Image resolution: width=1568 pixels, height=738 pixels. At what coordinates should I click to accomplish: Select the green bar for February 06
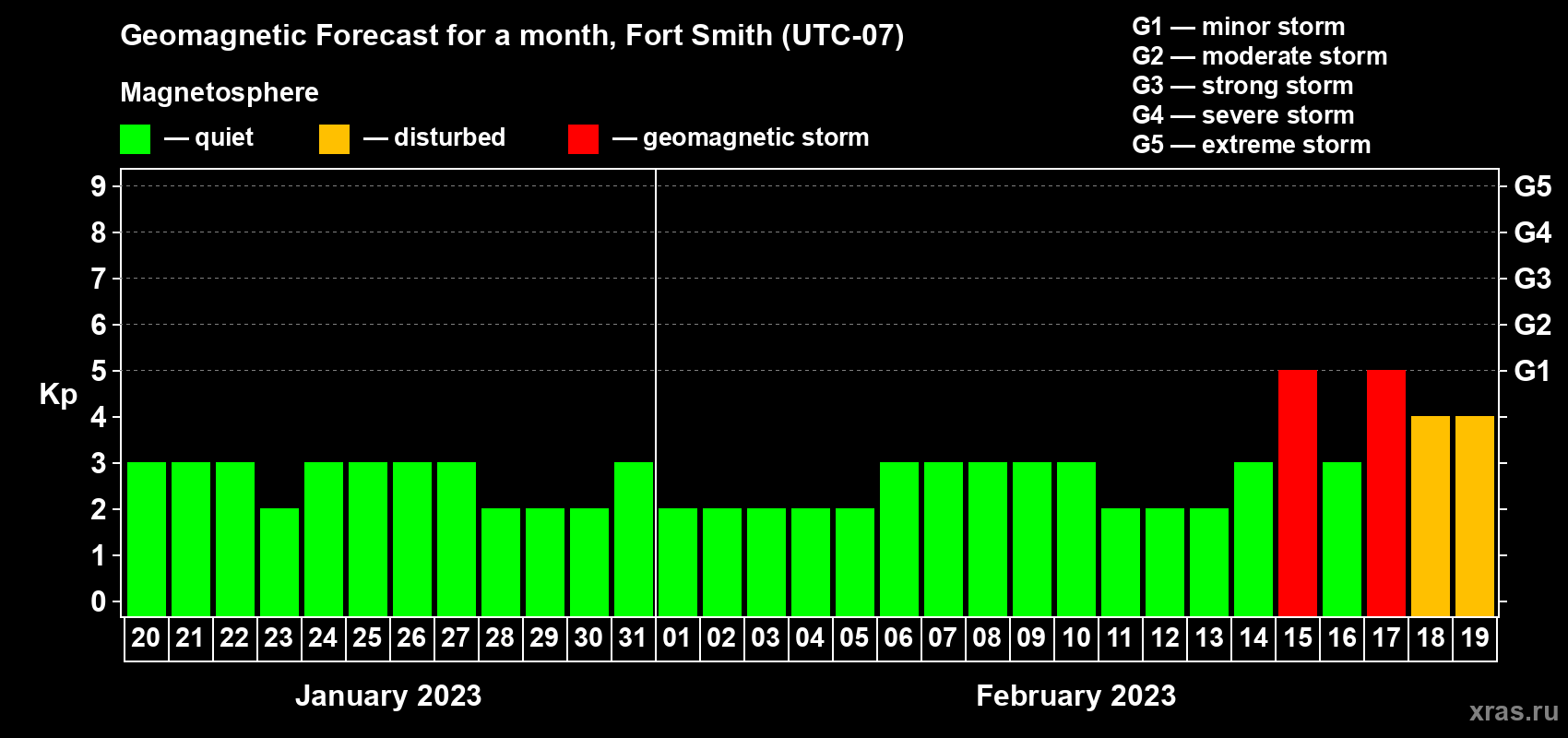898,540
